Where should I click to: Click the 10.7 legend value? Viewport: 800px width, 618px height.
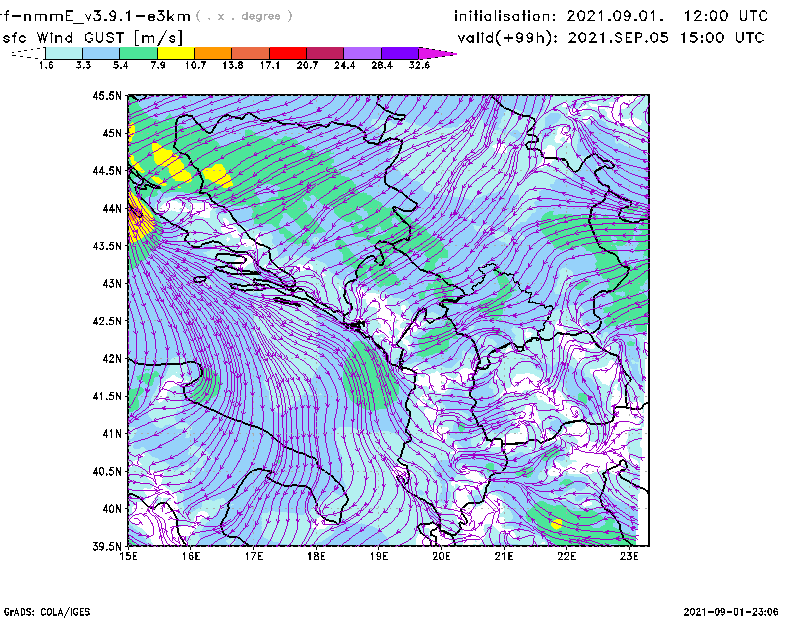[x=195, y=65]
